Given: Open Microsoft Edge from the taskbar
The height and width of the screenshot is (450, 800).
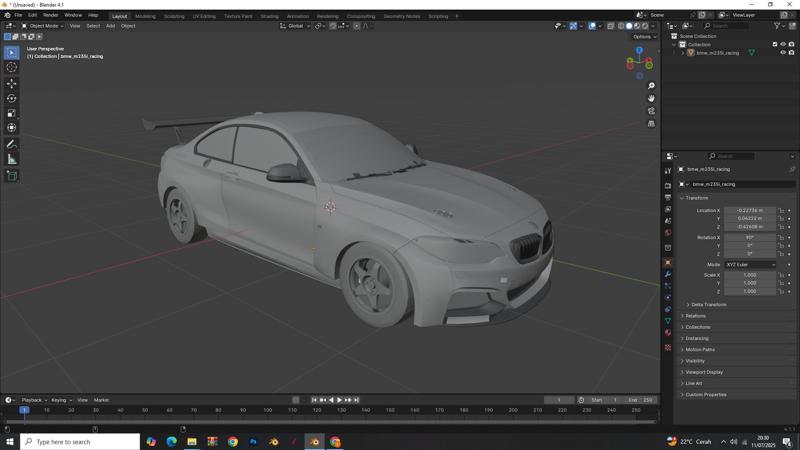Looking at the screenshot, I should (171, 442).
